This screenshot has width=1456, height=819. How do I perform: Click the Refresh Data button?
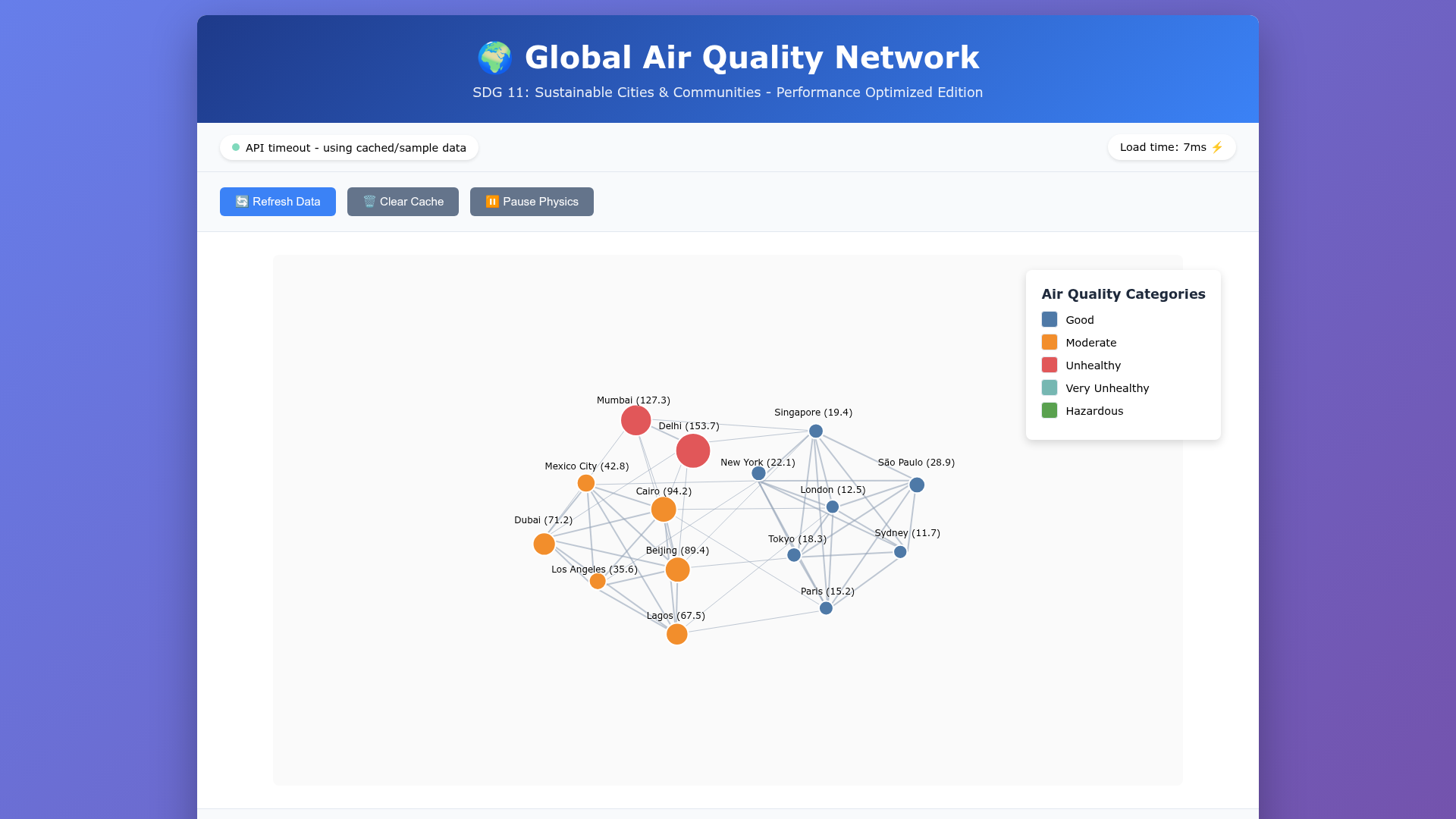click(278, 202)
